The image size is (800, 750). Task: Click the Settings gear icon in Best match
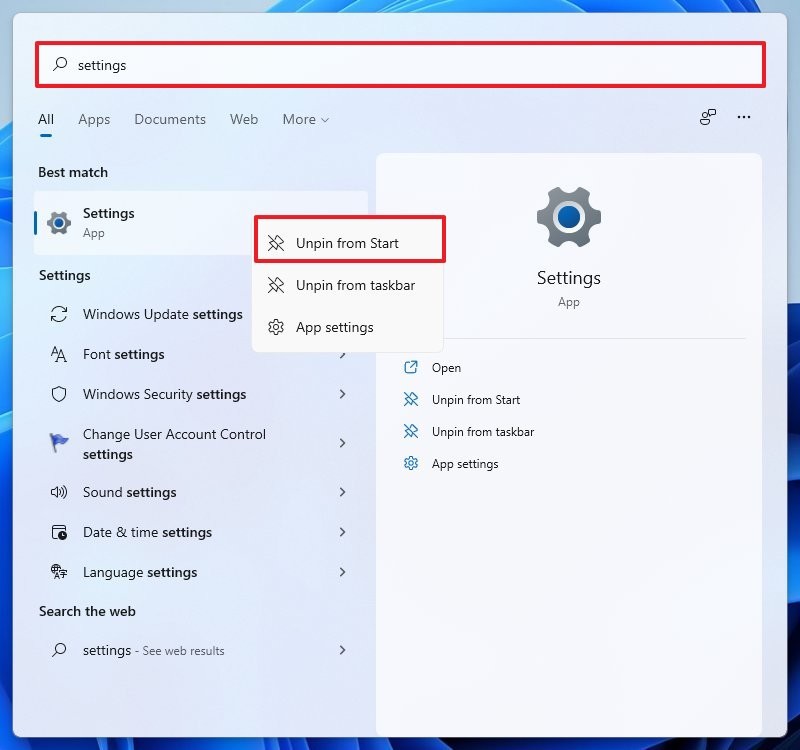59,223
